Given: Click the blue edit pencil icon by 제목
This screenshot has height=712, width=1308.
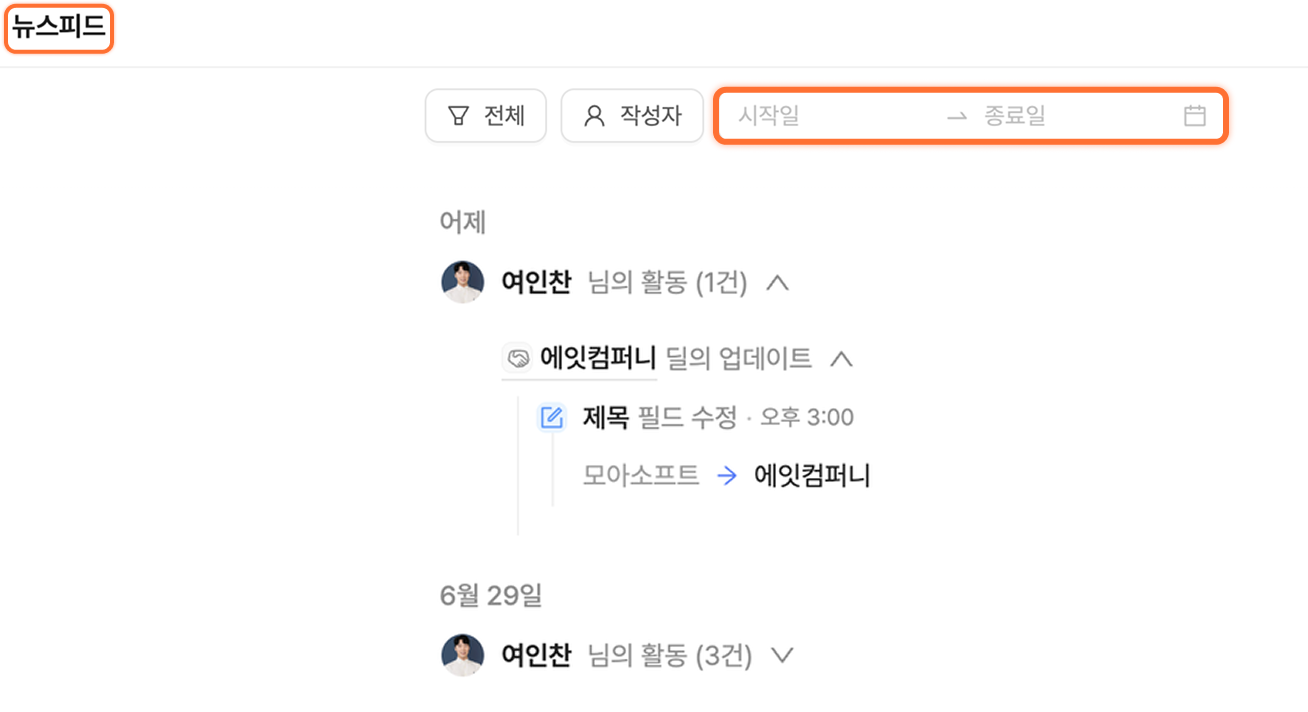Looking at the screenshot, I should pyautogui.click(x=552, y=417).
